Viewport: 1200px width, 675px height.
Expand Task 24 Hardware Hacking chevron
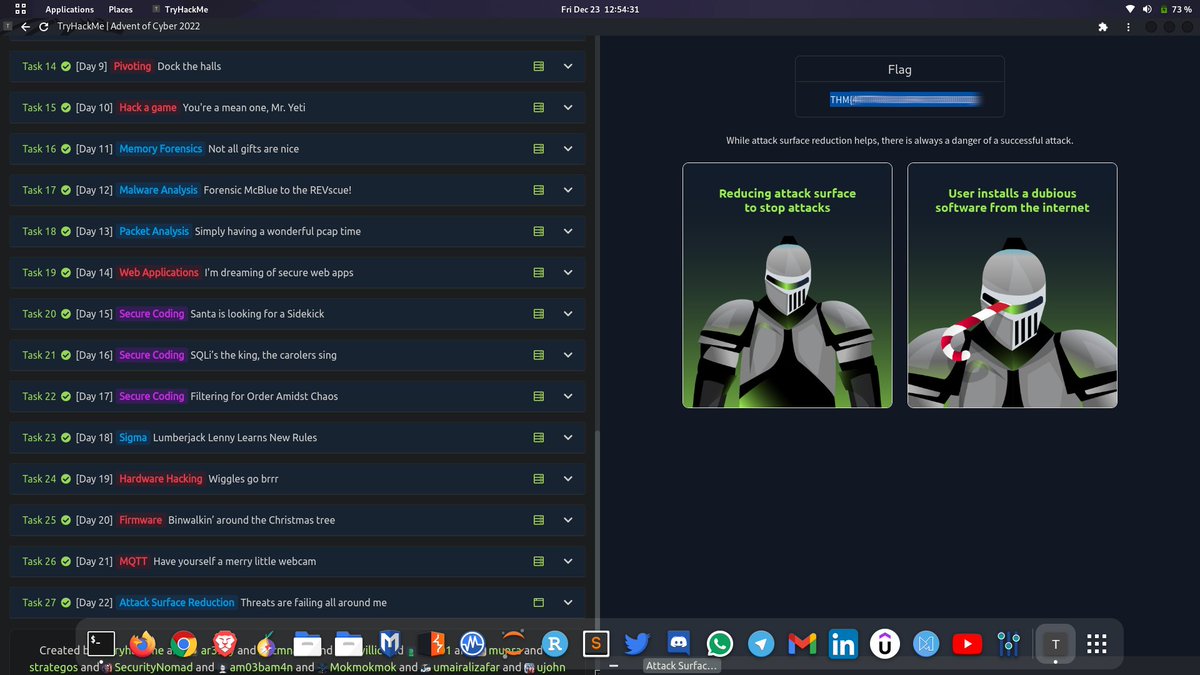(x=568, y=479)
